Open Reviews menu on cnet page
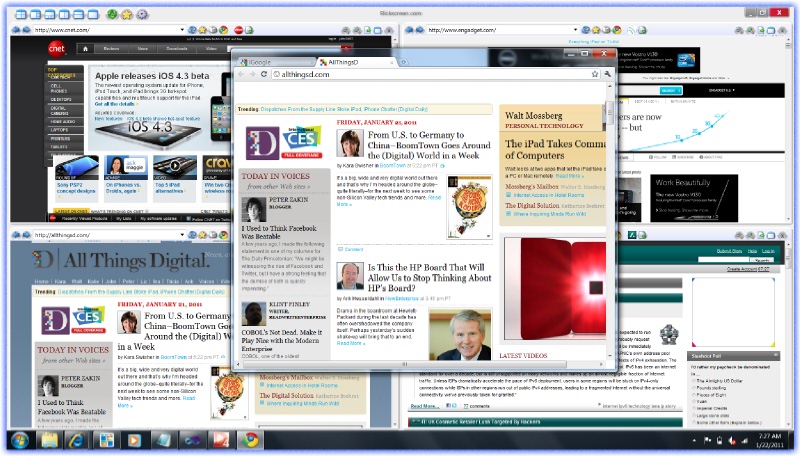The width and height of the screenshot is (801, 456). pyautogui.click(x=111, y=49)
